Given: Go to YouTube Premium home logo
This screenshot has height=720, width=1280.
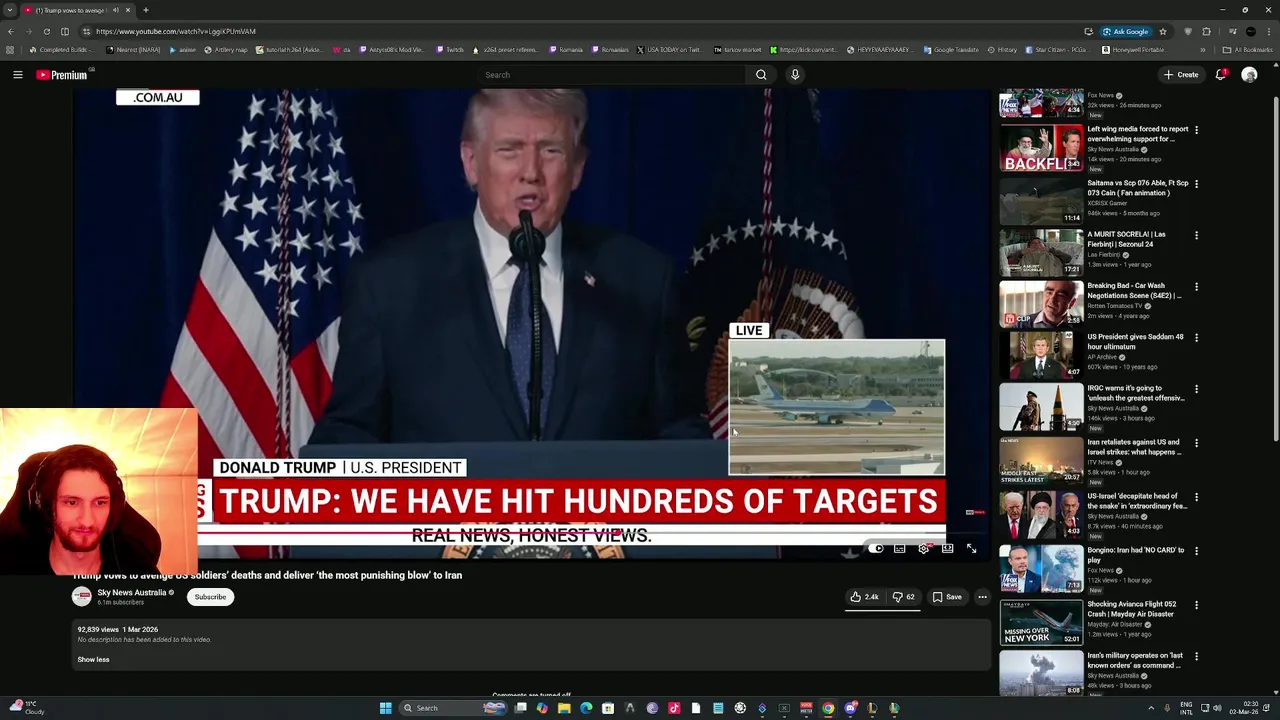Looking at the screenshot, I should 62,75.
